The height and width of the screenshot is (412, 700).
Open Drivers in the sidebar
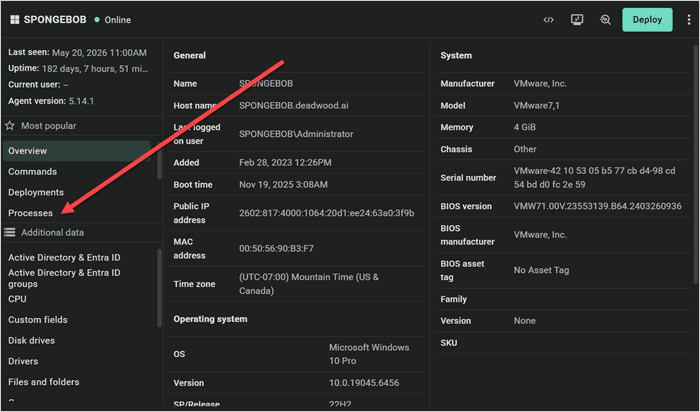tap(23, 361)
